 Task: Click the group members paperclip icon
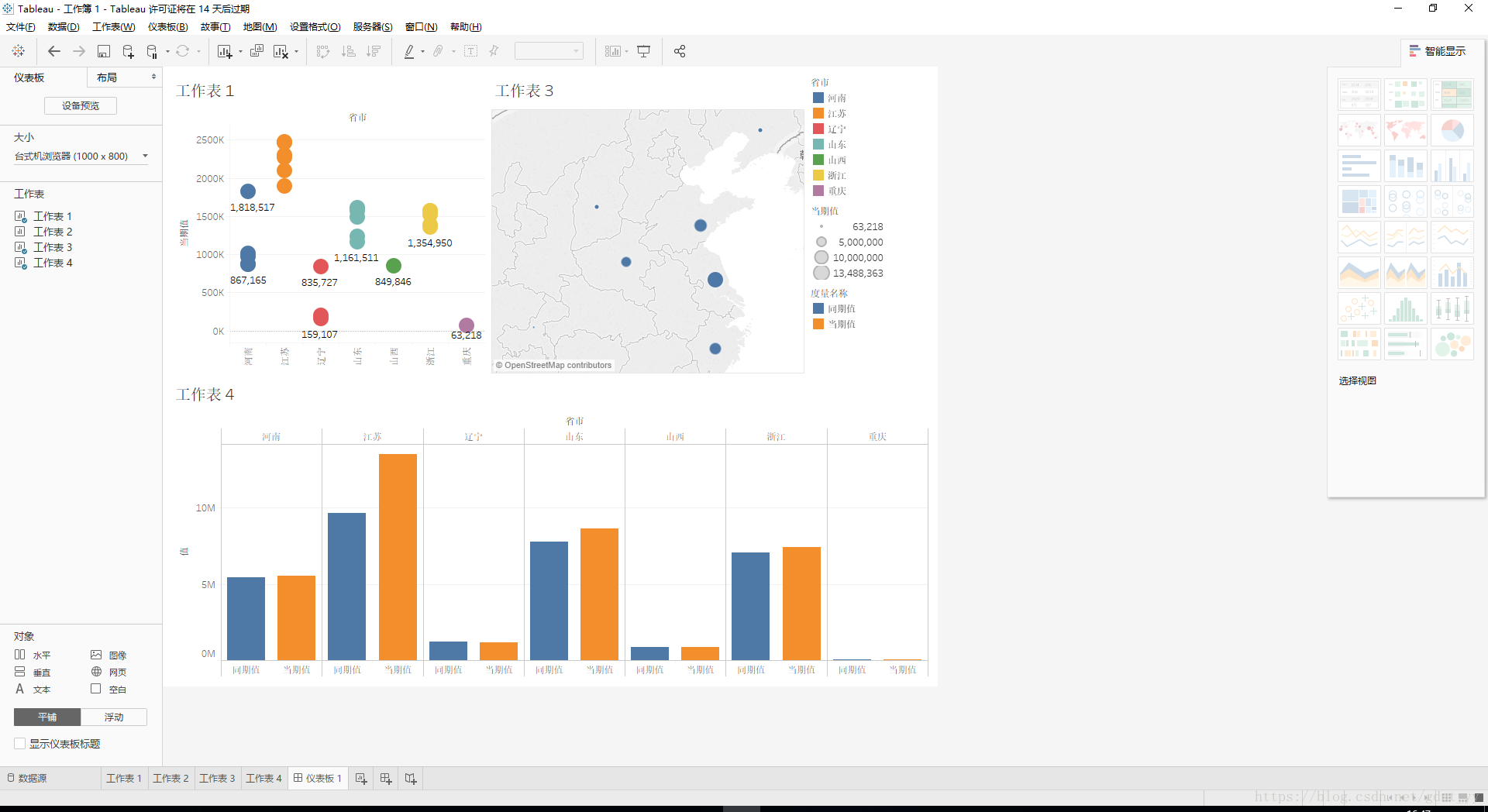439,51
